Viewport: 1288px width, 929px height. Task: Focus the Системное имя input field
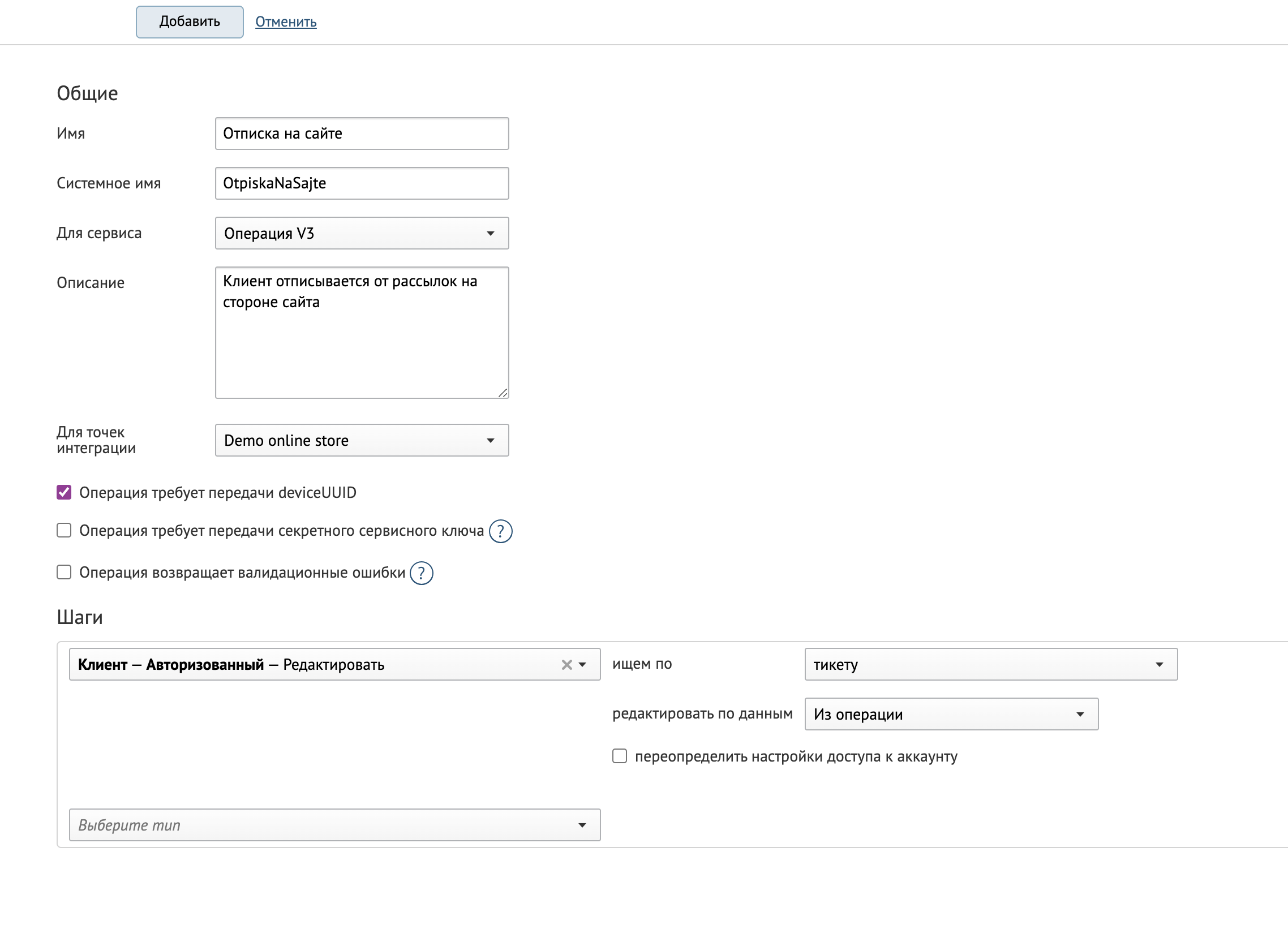[362, 183]
